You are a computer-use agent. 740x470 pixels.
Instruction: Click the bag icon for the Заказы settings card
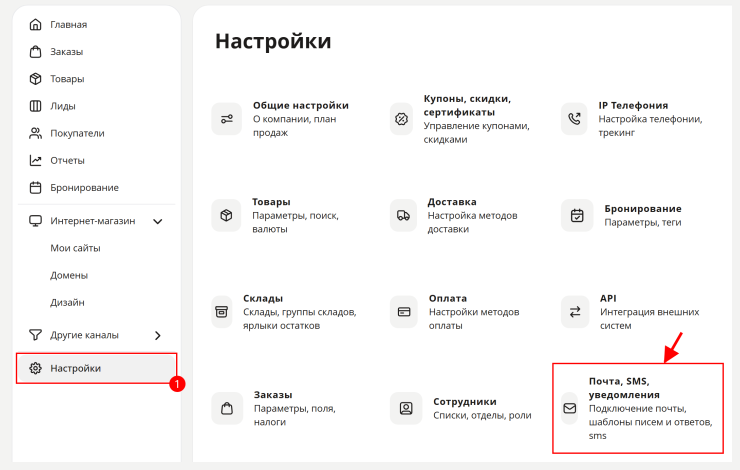(227, 408)
